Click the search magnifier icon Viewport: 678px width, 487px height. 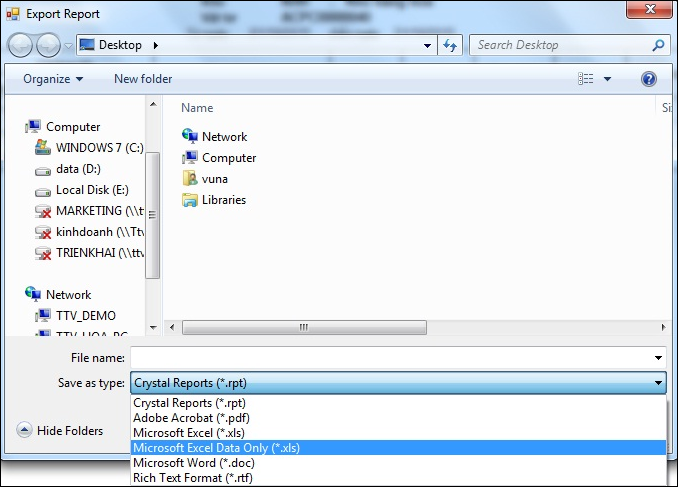(658, 45)
